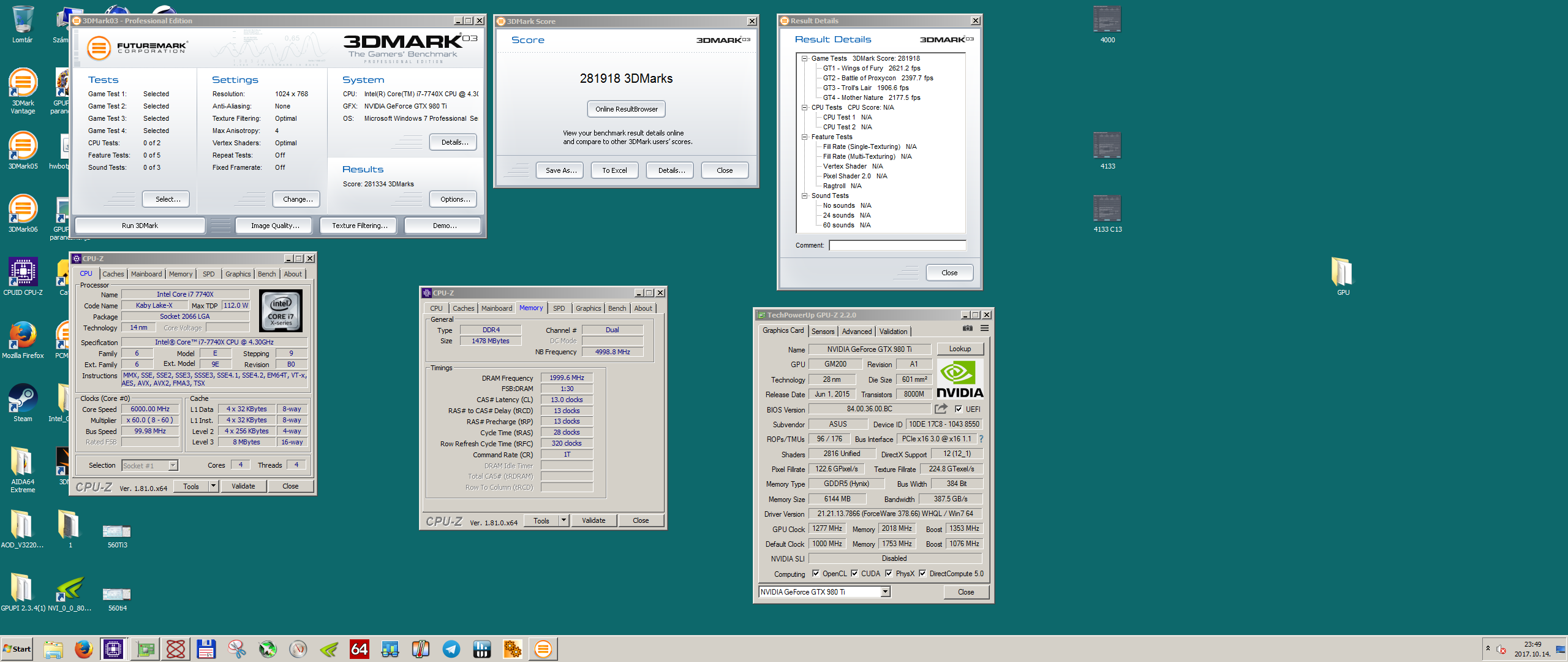Open Tools dropdown arrow in CPU-Z Memory window

563,520
